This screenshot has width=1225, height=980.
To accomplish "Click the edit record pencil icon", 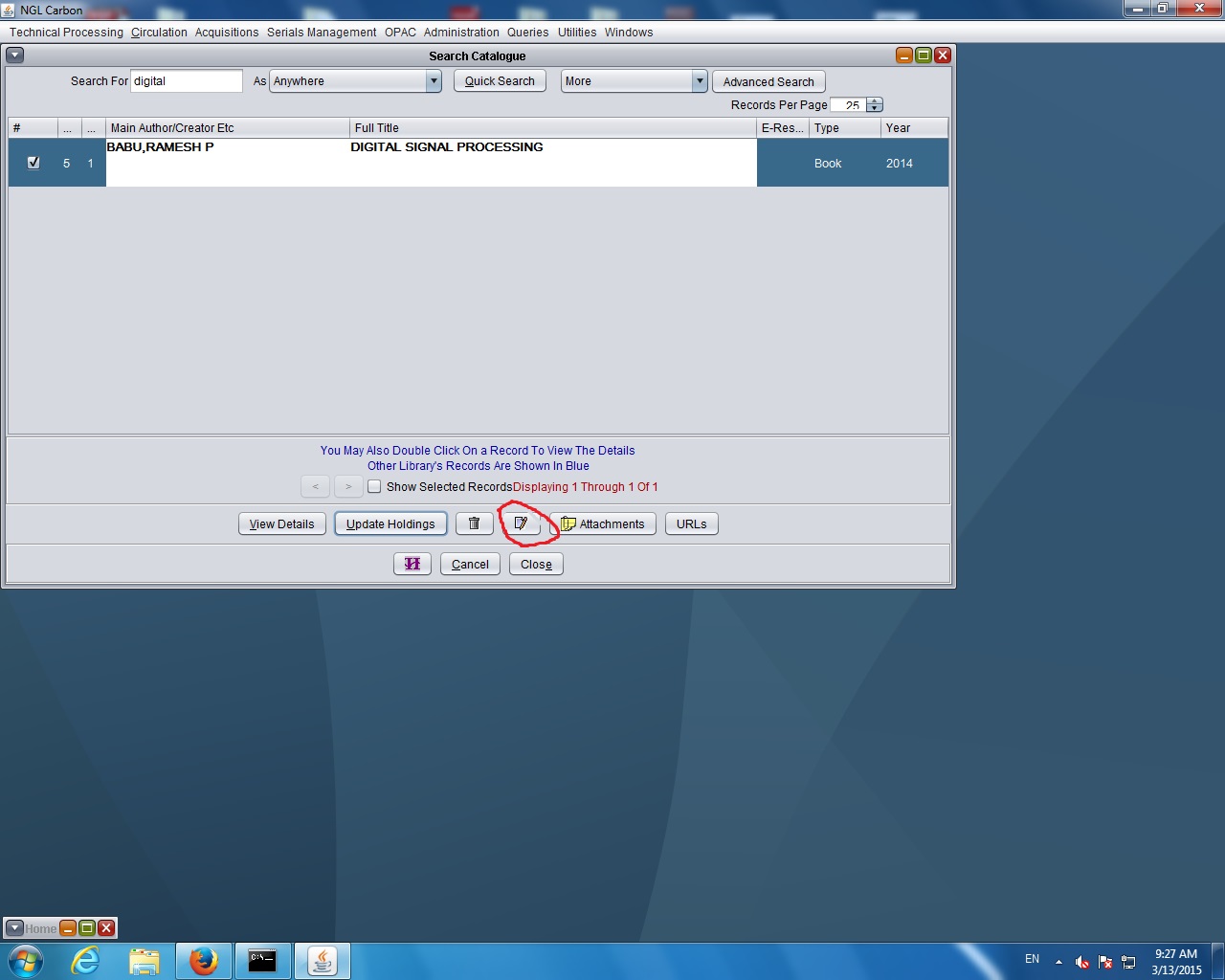I will [x=521, y=523].
